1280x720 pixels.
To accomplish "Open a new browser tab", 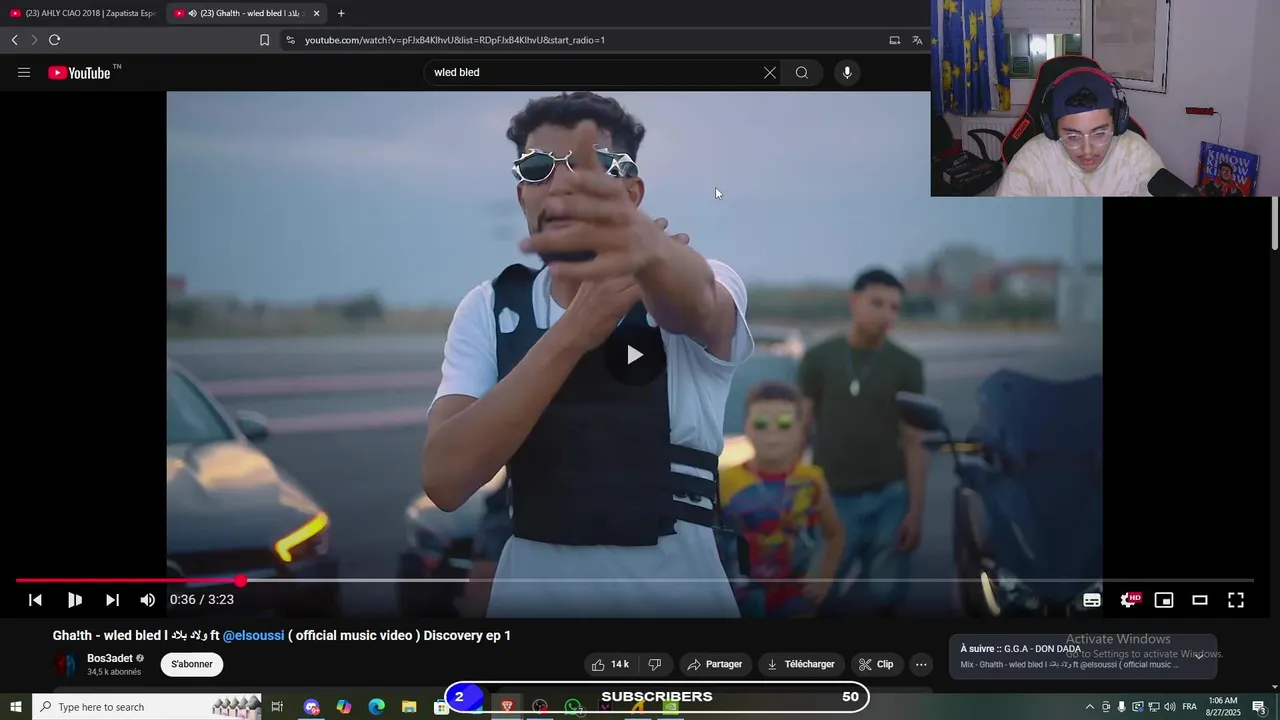I will click(x=341, y=13).
